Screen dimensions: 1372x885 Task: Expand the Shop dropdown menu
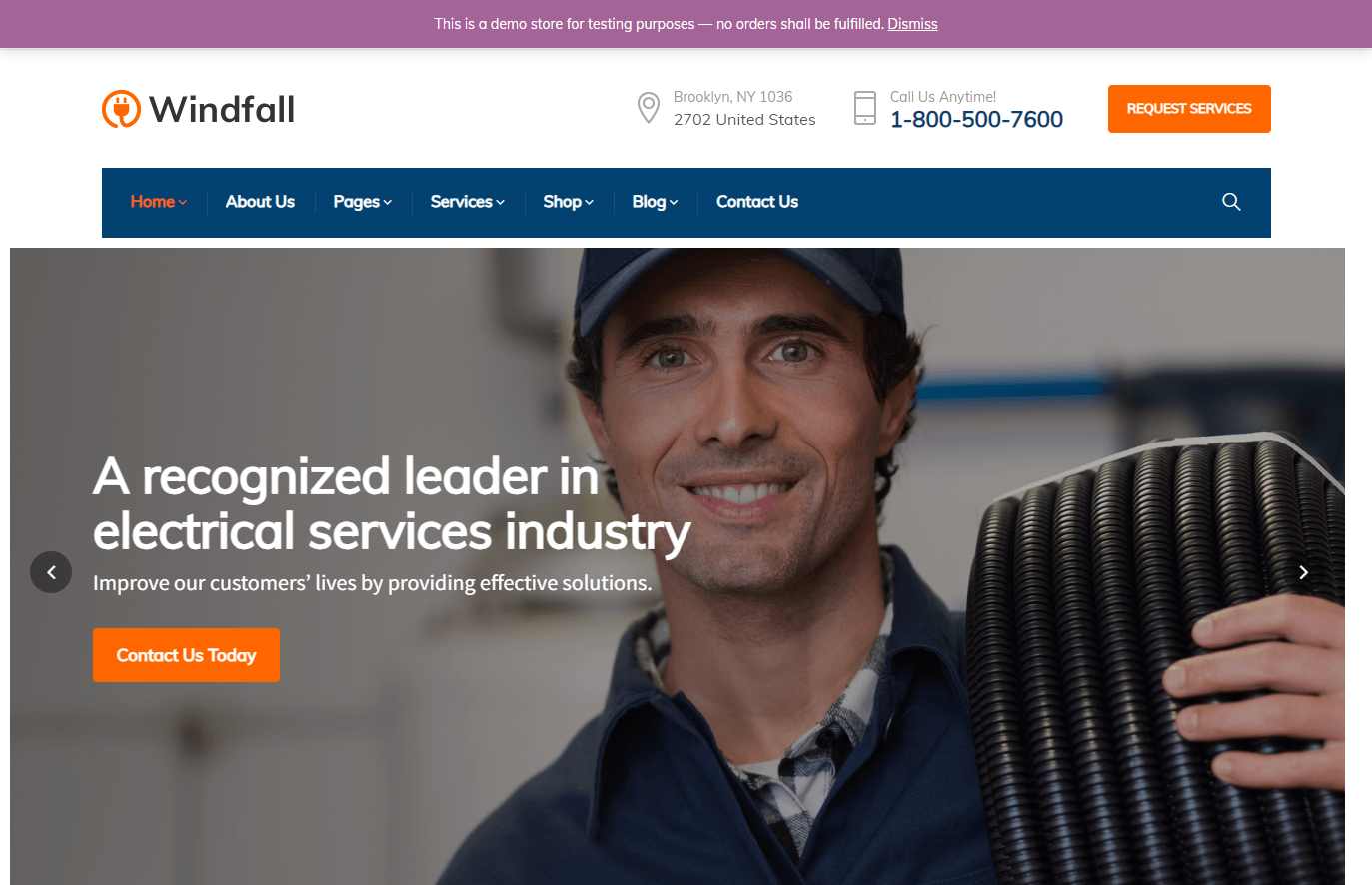[568, 202]
